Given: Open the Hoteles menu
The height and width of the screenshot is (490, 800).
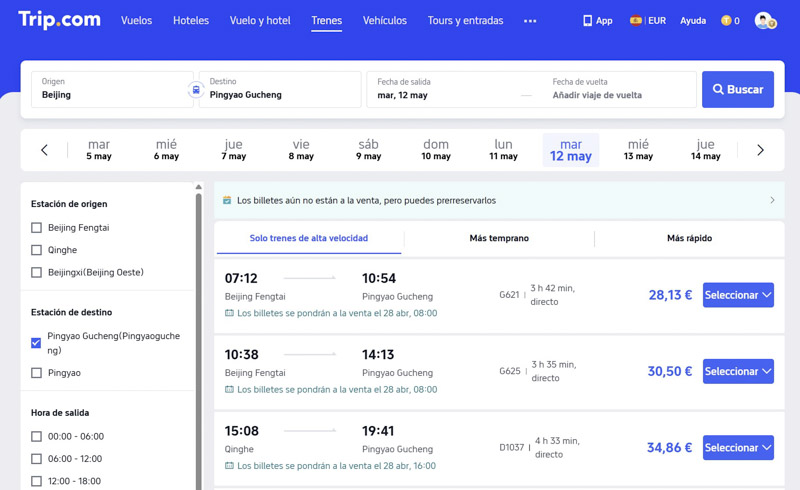Looking at the screenshot, I should [x=191, y=20].
